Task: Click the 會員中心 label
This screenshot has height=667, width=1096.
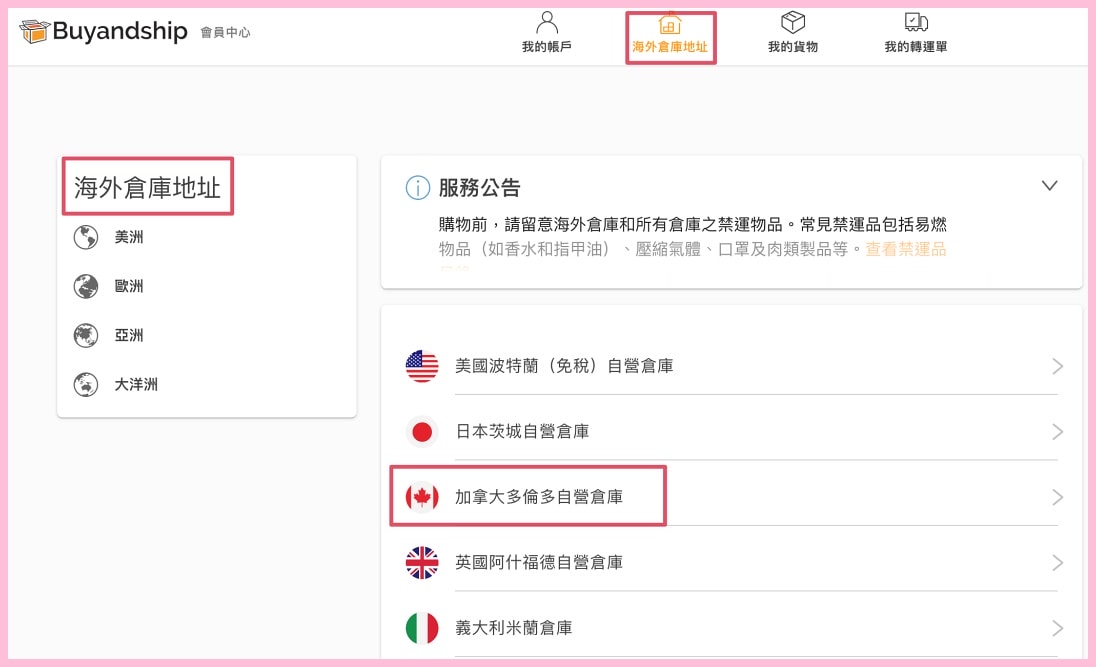Action: 225,33
